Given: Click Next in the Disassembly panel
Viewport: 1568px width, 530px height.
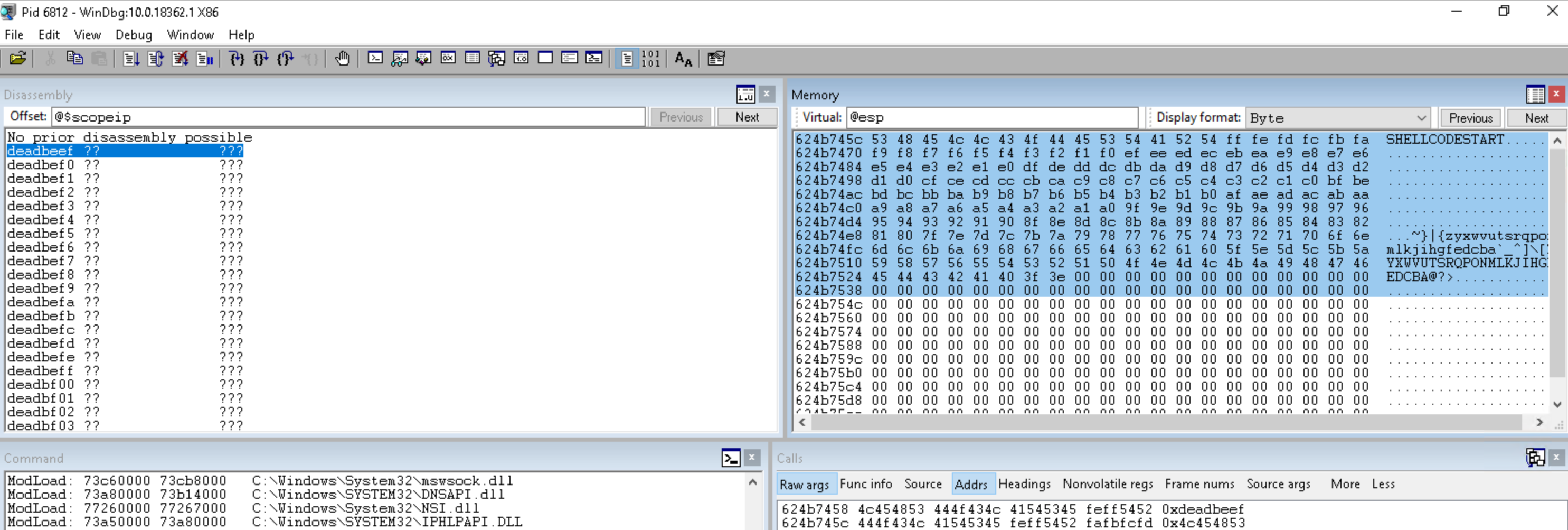Looking at the screenshot, I should click(x=747, y=117).
